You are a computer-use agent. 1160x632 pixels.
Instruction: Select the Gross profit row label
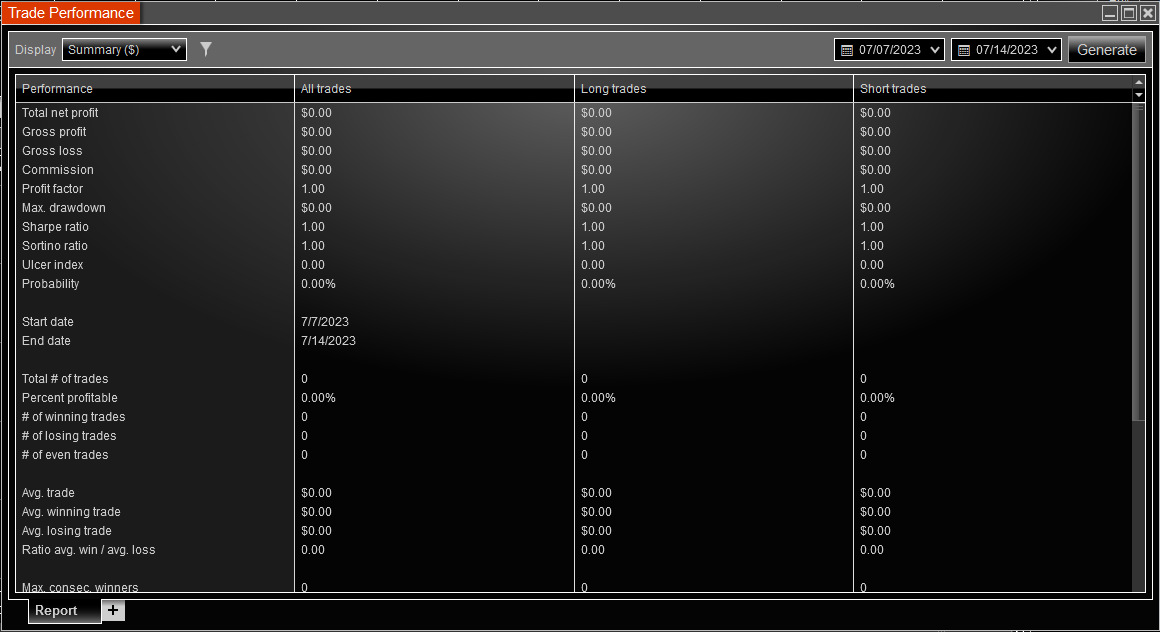[54, 132]
